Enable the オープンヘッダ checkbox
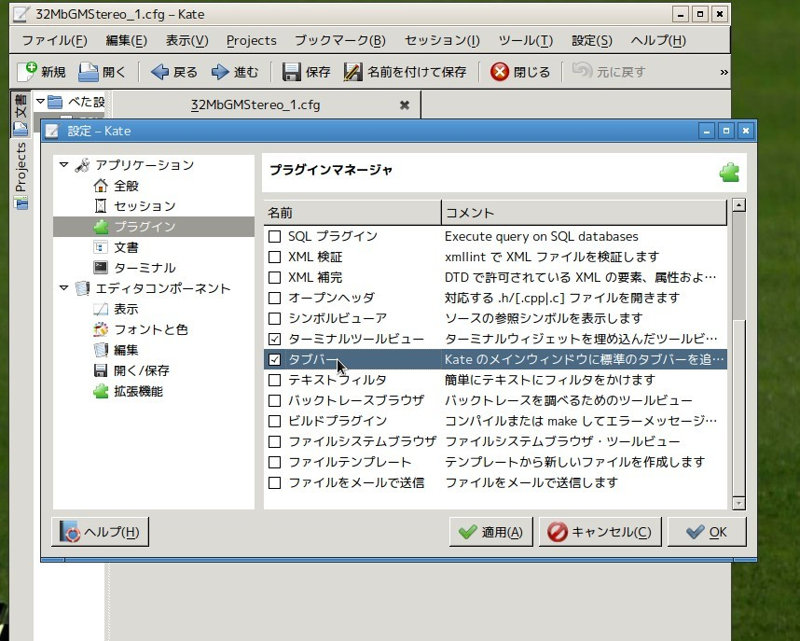 pos(274,298)
